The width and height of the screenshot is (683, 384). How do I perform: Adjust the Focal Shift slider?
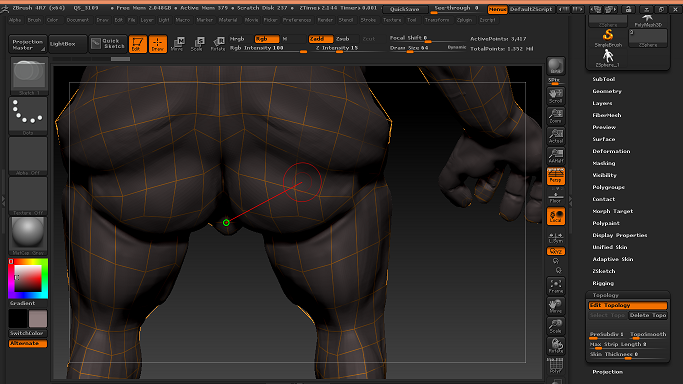click(427, 39)
